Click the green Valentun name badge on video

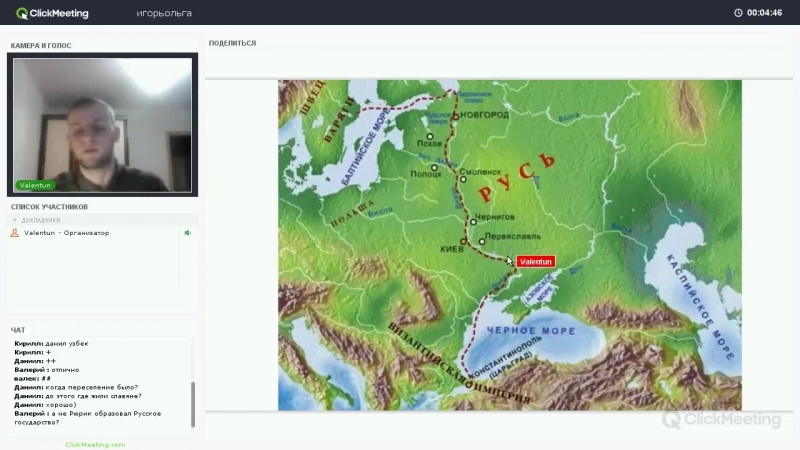tap(35, 185)
